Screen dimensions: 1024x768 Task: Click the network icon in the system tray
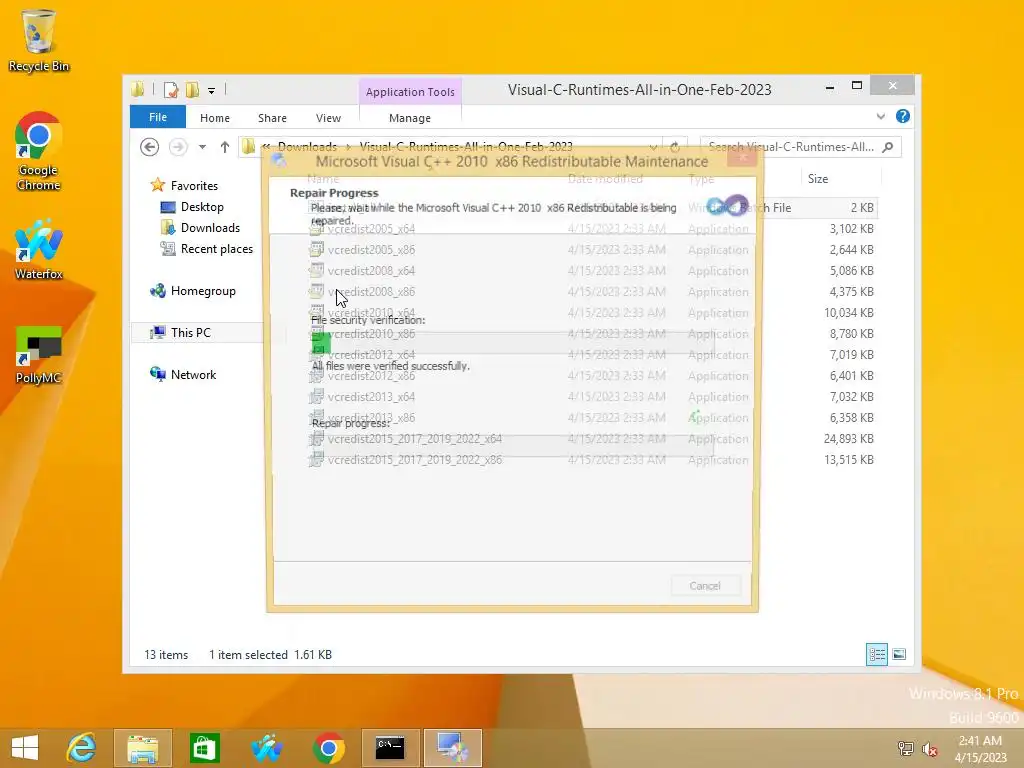click(x=906, y=748)
